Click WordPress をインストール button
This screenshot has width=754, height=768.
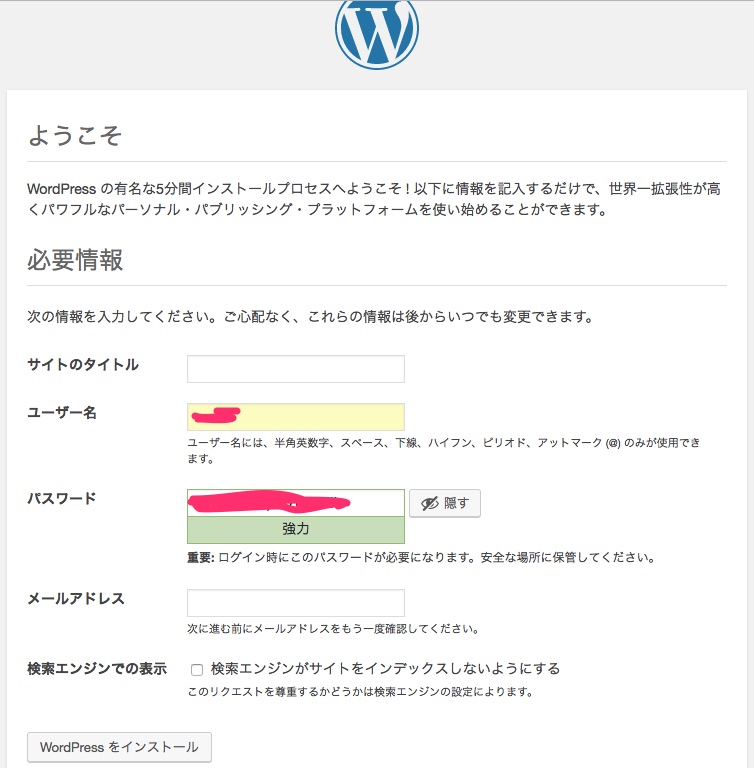(x=119, y=747)
